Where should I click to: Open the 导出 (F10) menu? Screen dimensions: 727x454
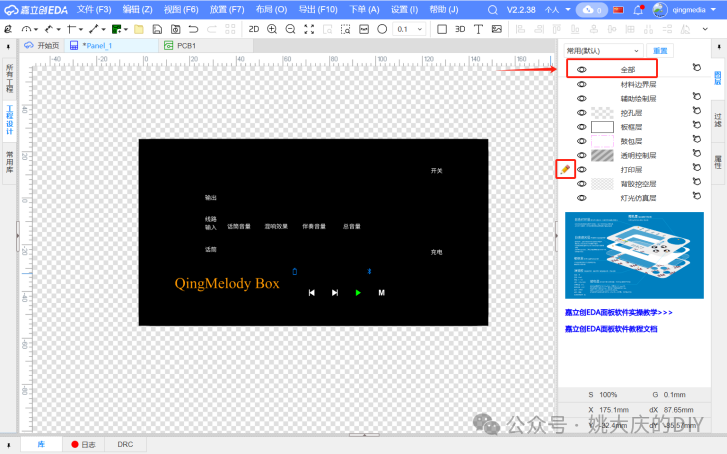[x=318, y=10]
